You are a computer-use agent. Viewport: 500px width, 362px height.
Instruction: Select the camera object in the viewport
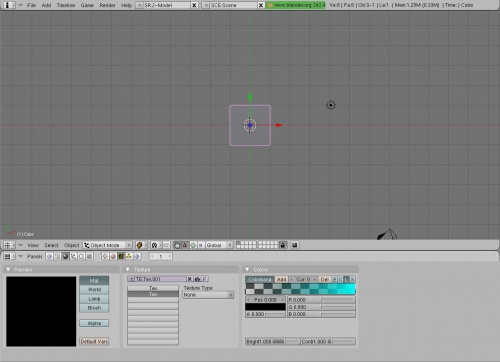click(387, 234)
